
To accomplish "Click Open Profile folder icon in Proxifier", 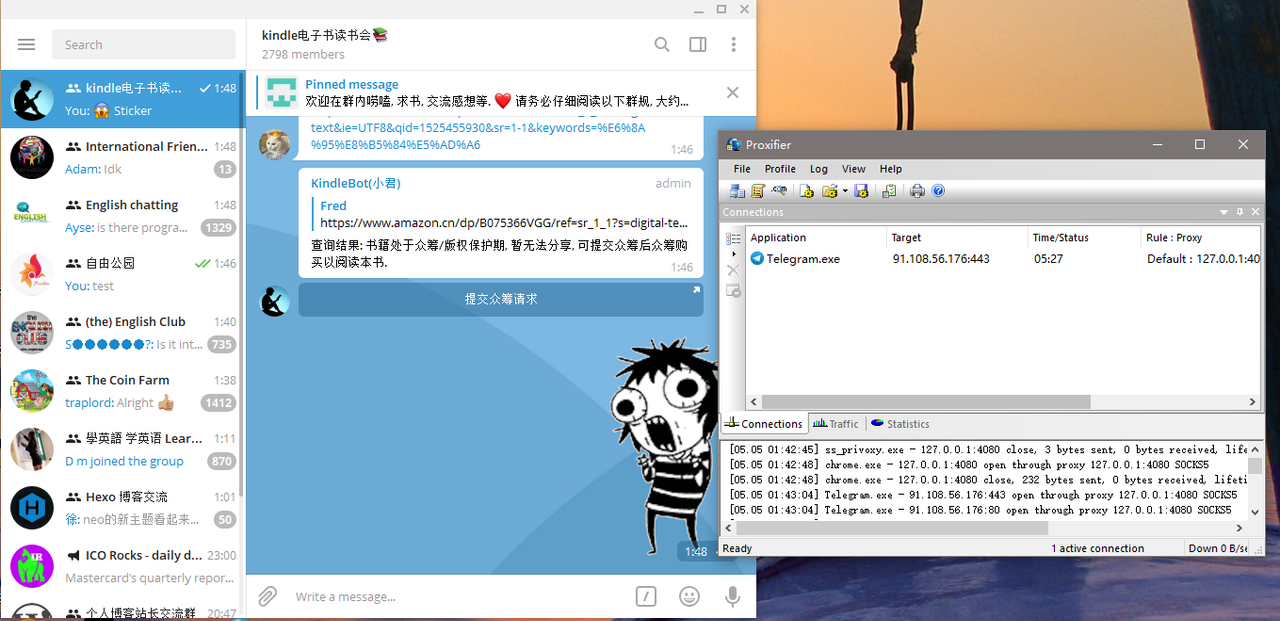I will pos(829,191).
